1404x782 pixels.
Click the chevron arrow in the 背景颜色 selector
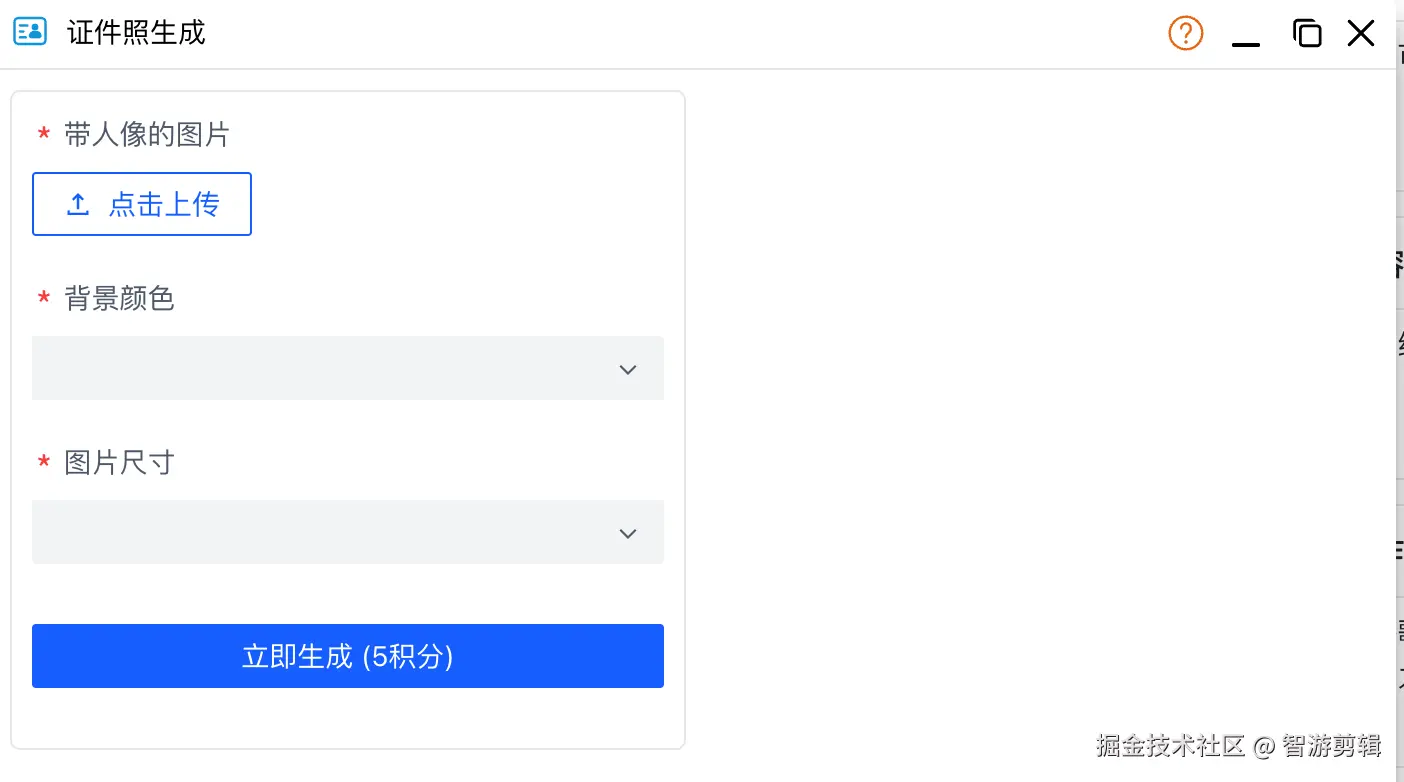628,370
